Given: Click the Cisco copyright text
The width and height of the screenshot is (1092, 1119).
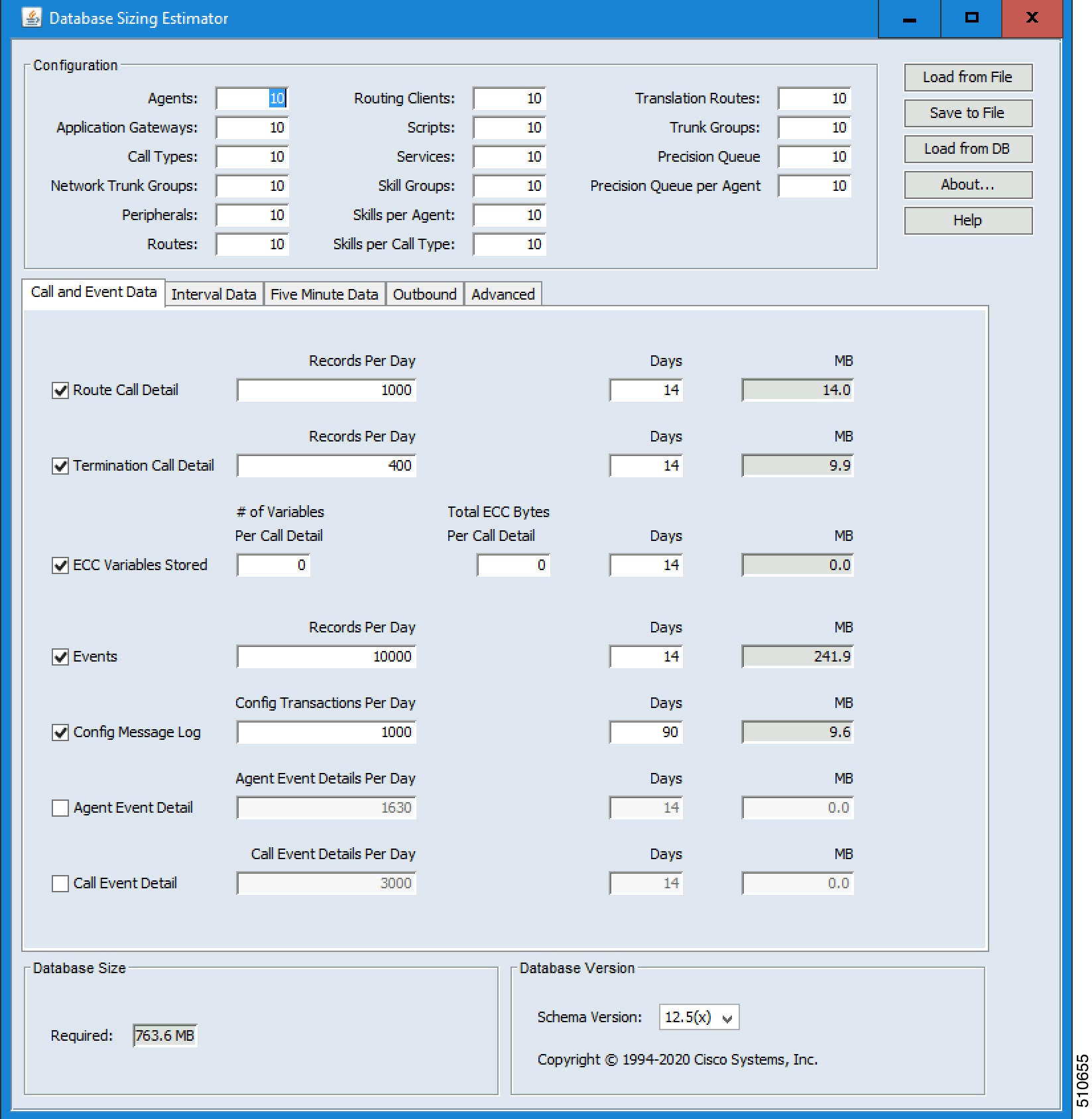Looking at the screenshot, I should point(678,1060).
